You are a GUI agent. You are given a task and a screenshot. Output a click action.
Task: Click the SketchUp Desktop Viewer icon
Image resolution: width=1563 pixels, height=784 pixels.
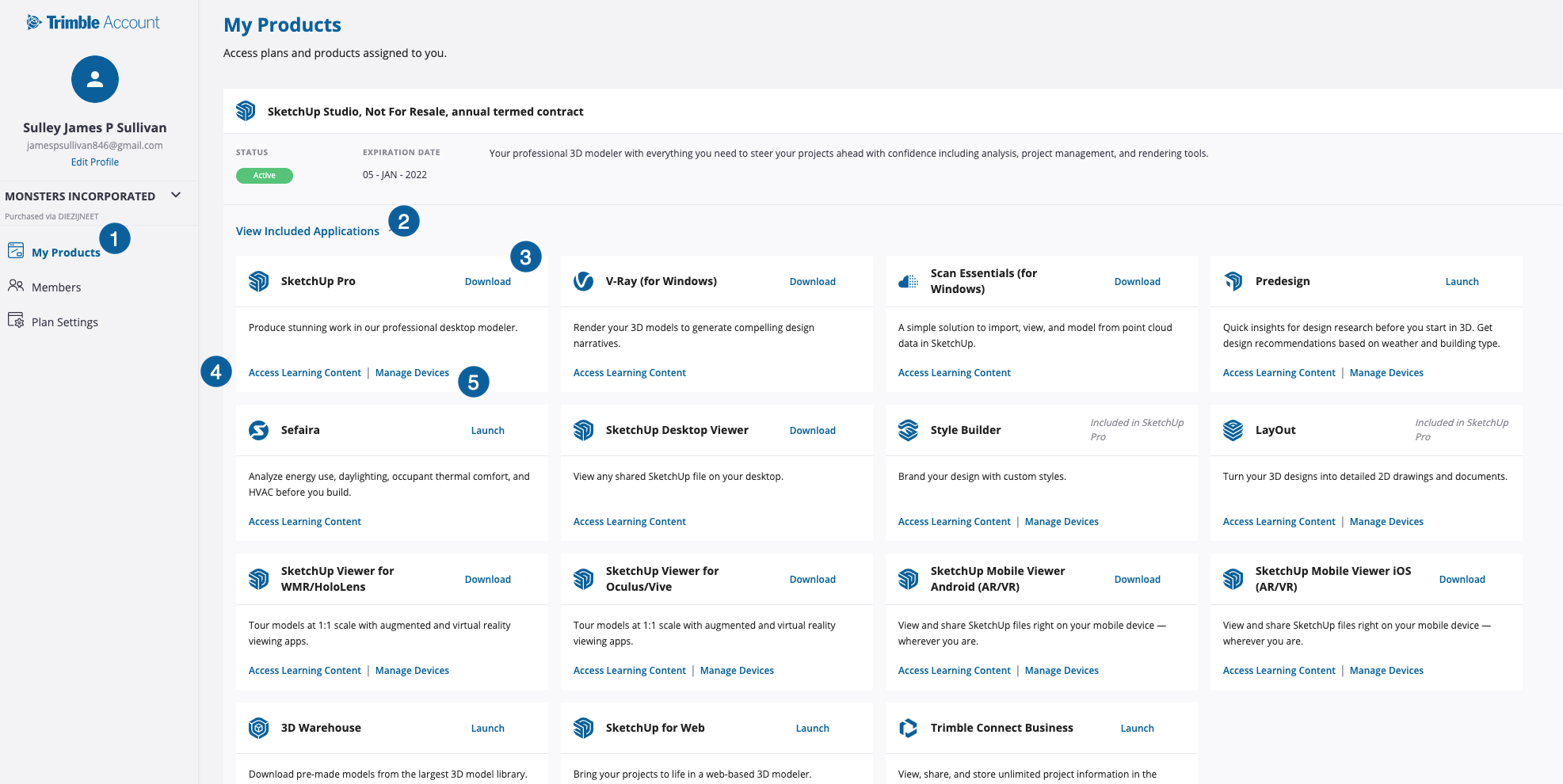click(584, 430)
